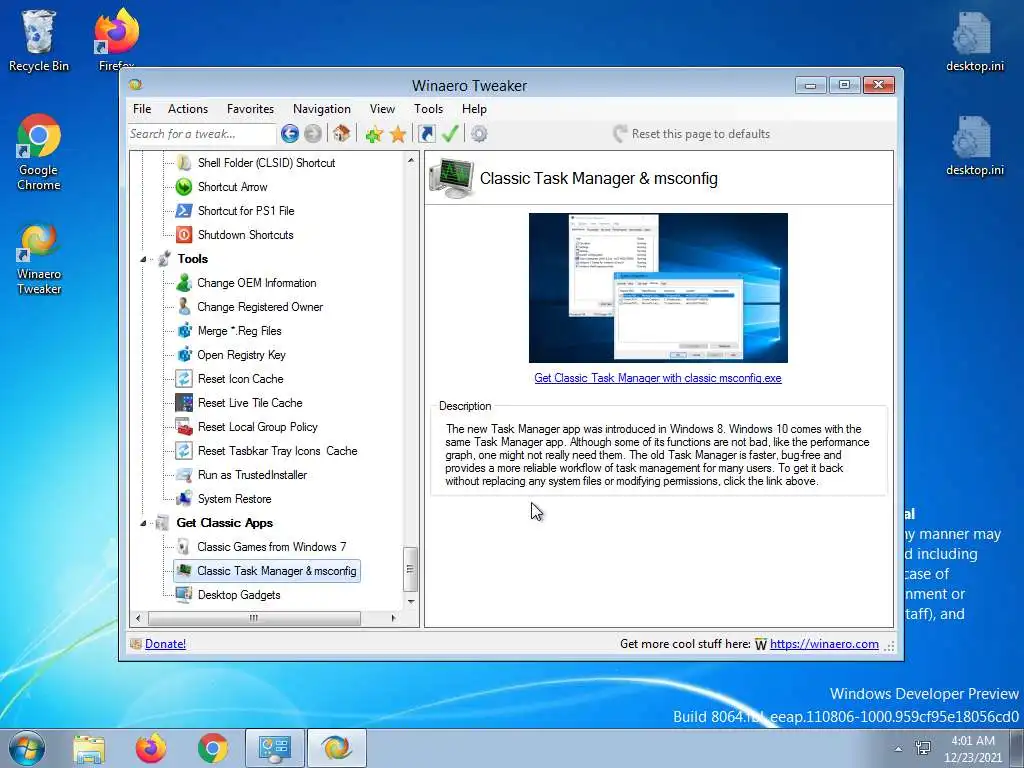The width and height of the screenshot is (1024, 768).
Task: Click the Open Registry Key icon
Action: click(184, 355)
